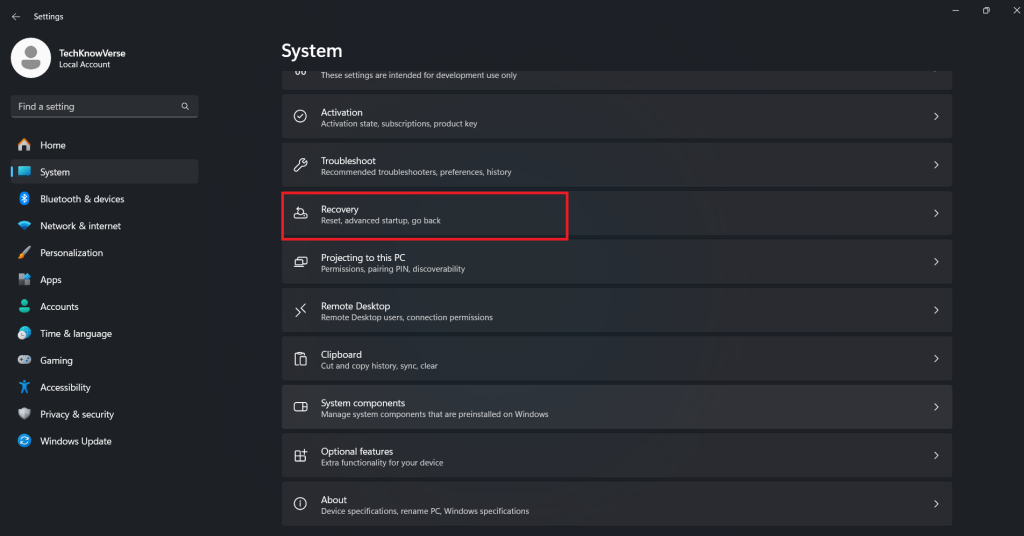Click the Find a setting search box
This screenshot has width=1024, height=536.
[x=95, y=106]
